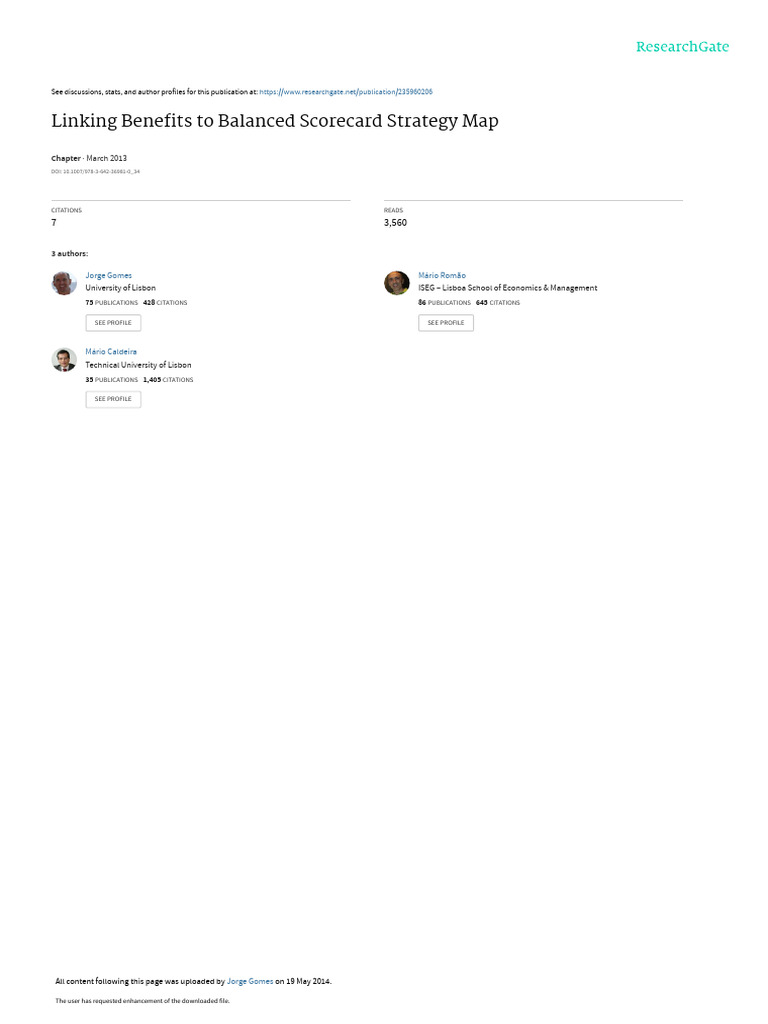The height and width of the screenshot is (1024, 768).
Task: Click the 3,560 reads figure
Action: (395, 223)
